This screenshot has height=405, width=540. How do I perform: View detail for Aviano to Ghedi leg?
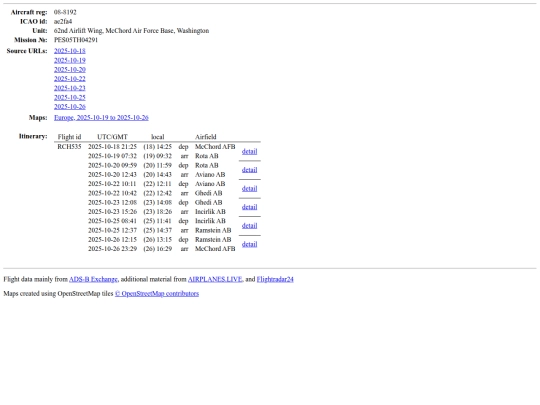(x=249, y=189)
